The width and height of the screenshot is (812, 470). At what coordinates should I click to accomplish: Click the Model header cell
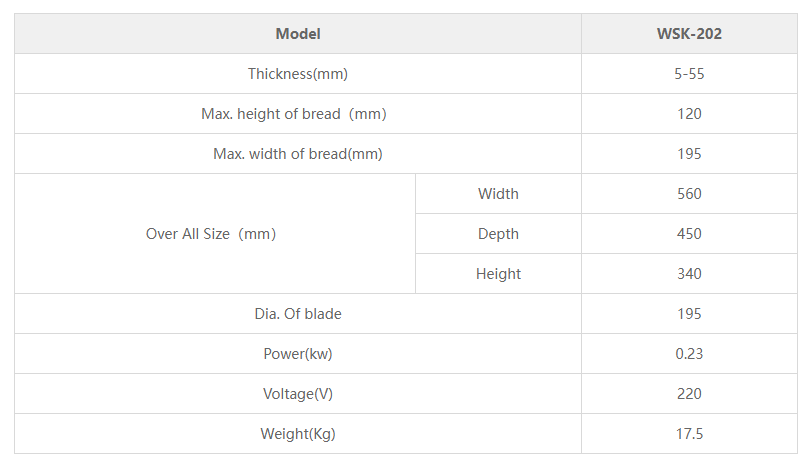(x=298, y=34)
